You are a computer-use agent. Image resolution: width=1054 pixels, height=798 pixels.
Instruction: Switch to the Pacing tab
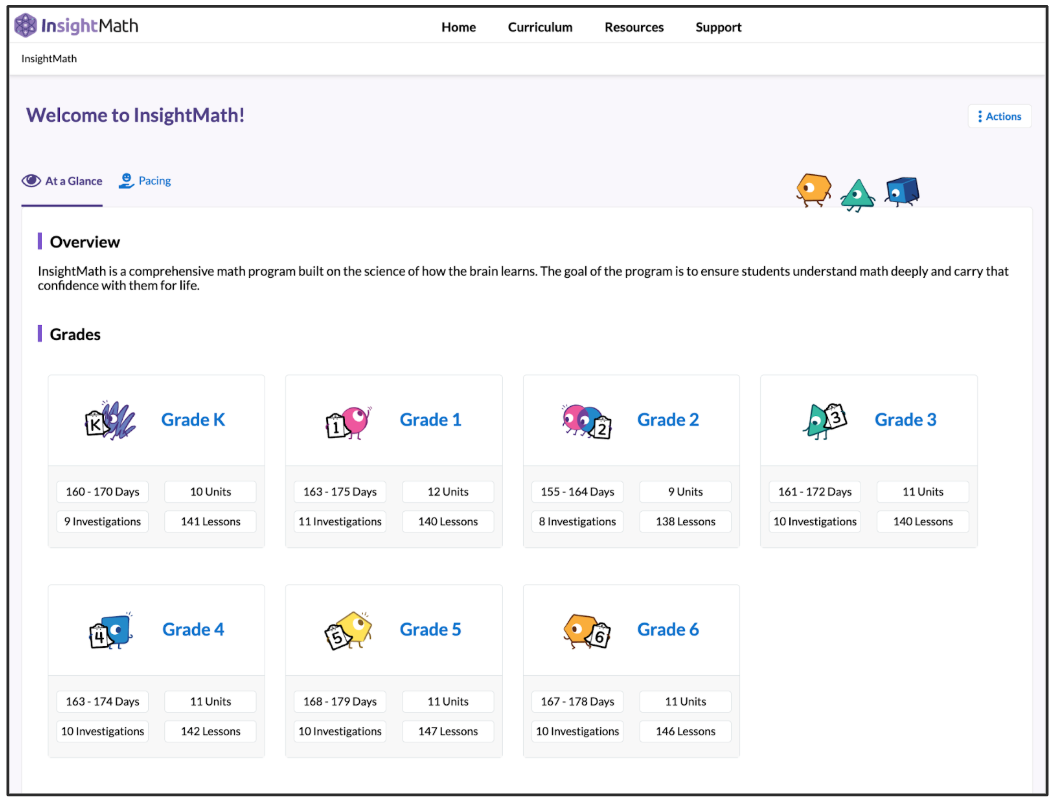coord(152,181)
